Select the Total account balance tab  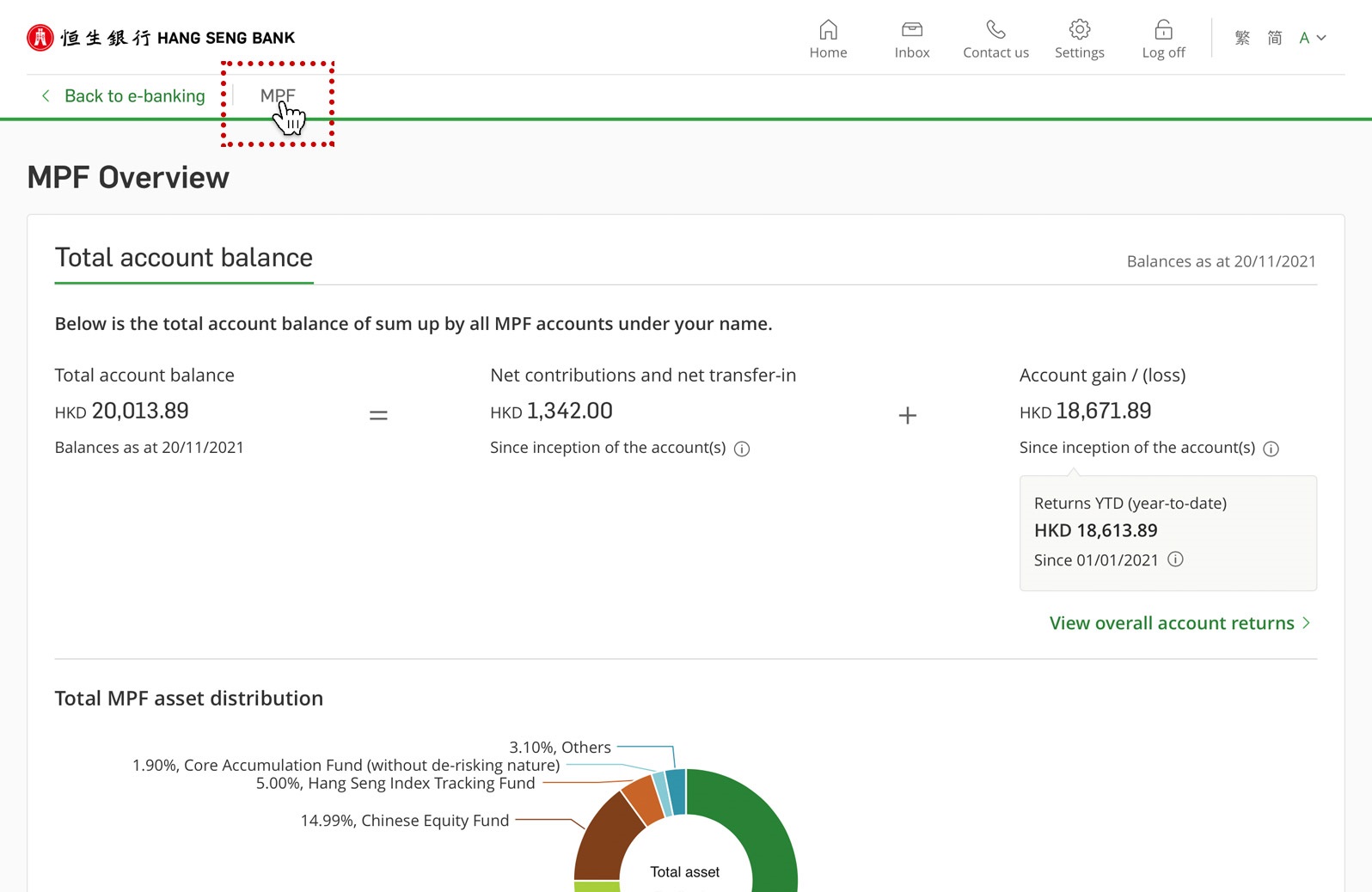[x=184, y=258]
